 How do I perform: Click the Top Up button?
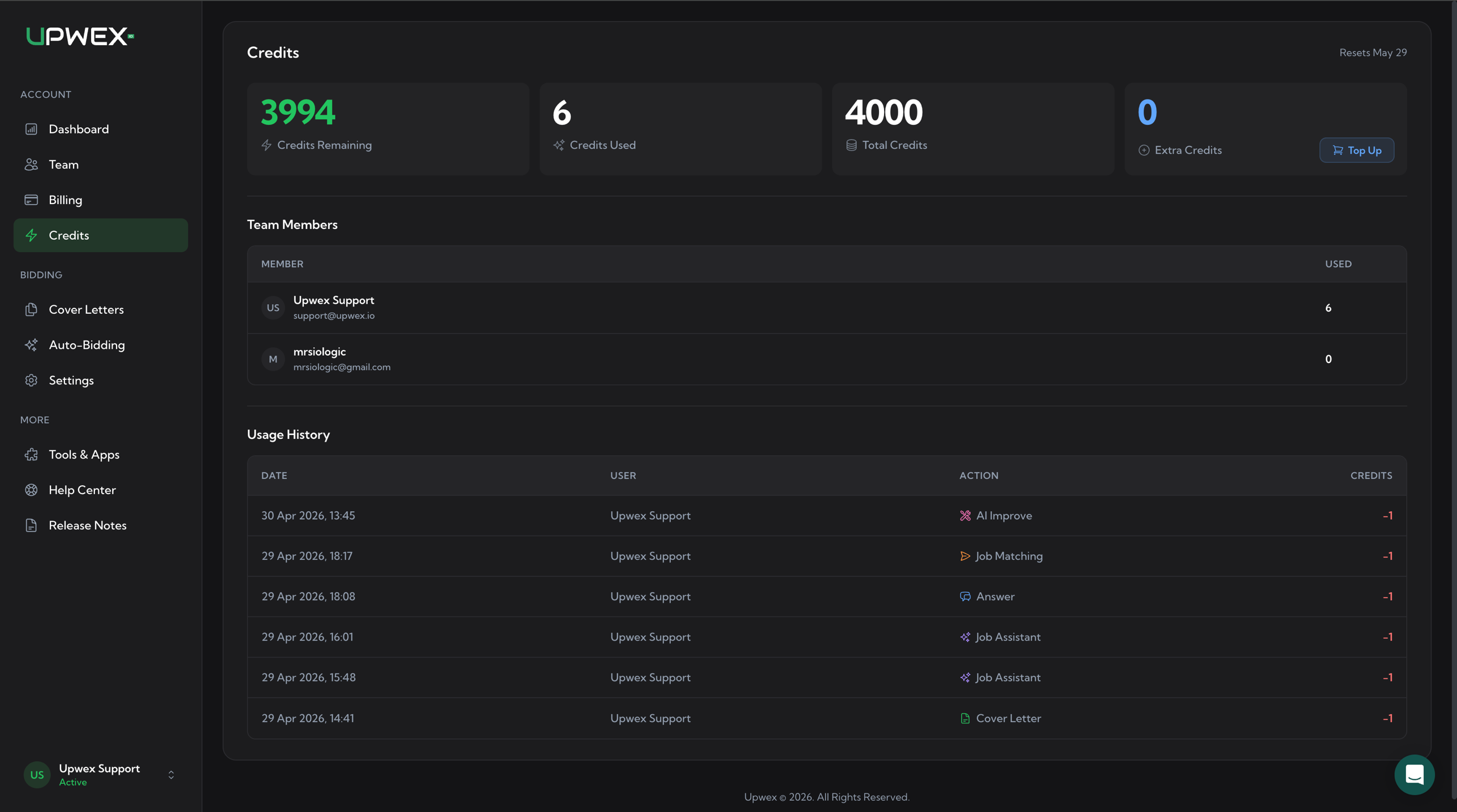[1356, 150]
